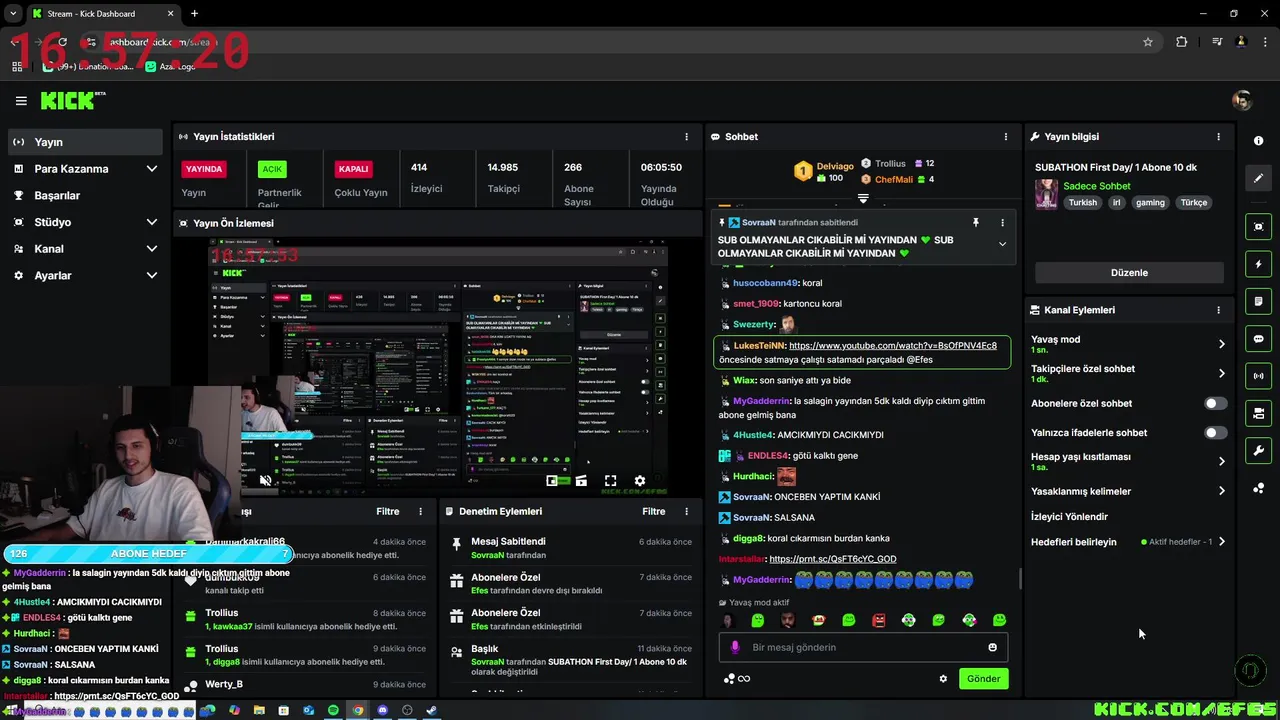Open Yayın İstatistikleri panel options menu

point(686,137)
